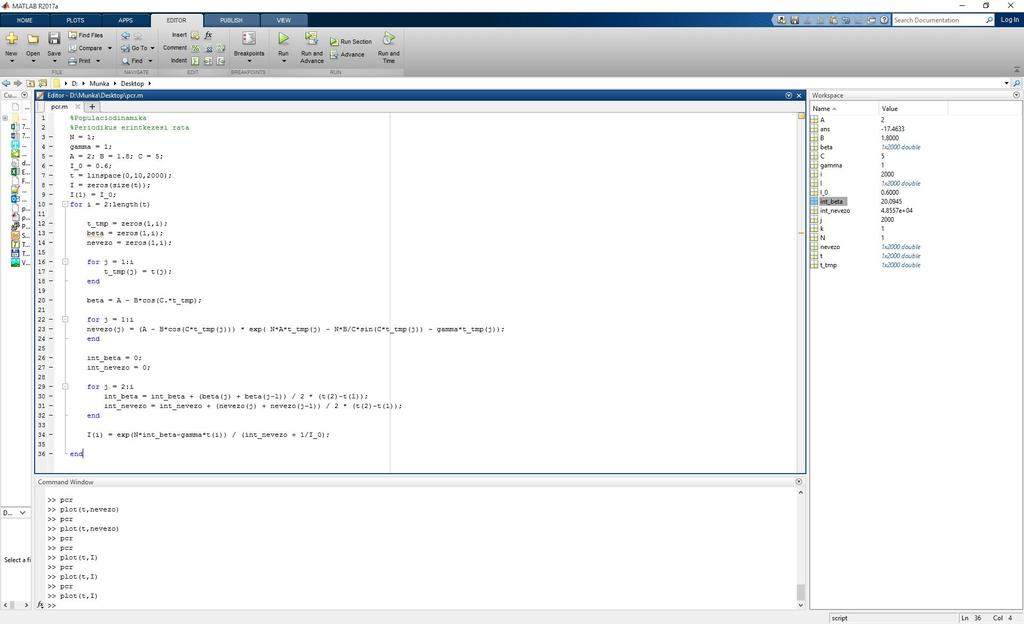Select the int_nevezo variable in Workspace
The width and height of the screenshot is (1024, 624).
[835, 211]
